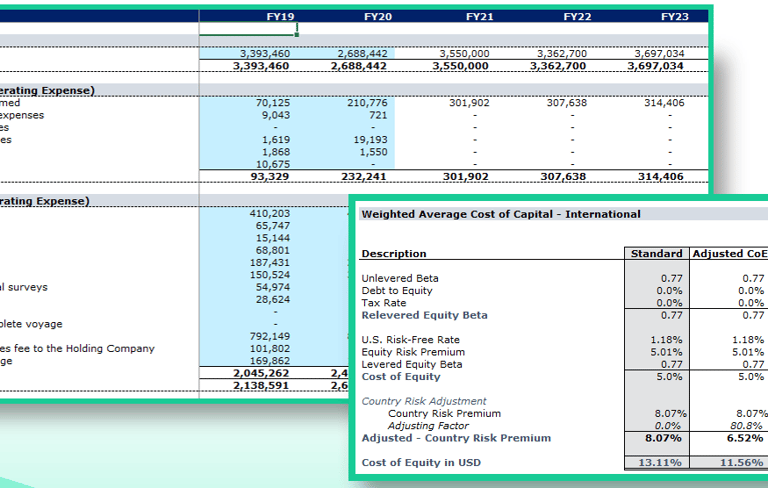Select the Cost of Equity in USD label

421,463
